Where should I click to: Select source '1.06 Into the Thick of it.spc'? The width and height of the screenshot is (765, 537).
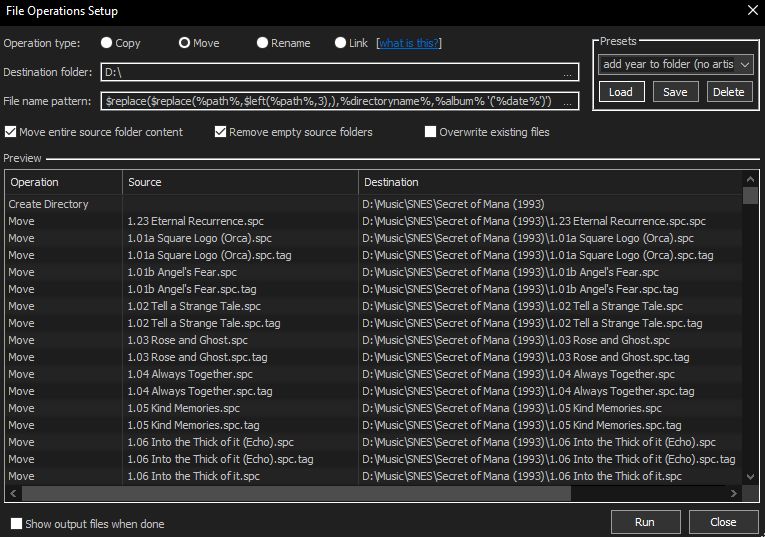tap(193, 477)
